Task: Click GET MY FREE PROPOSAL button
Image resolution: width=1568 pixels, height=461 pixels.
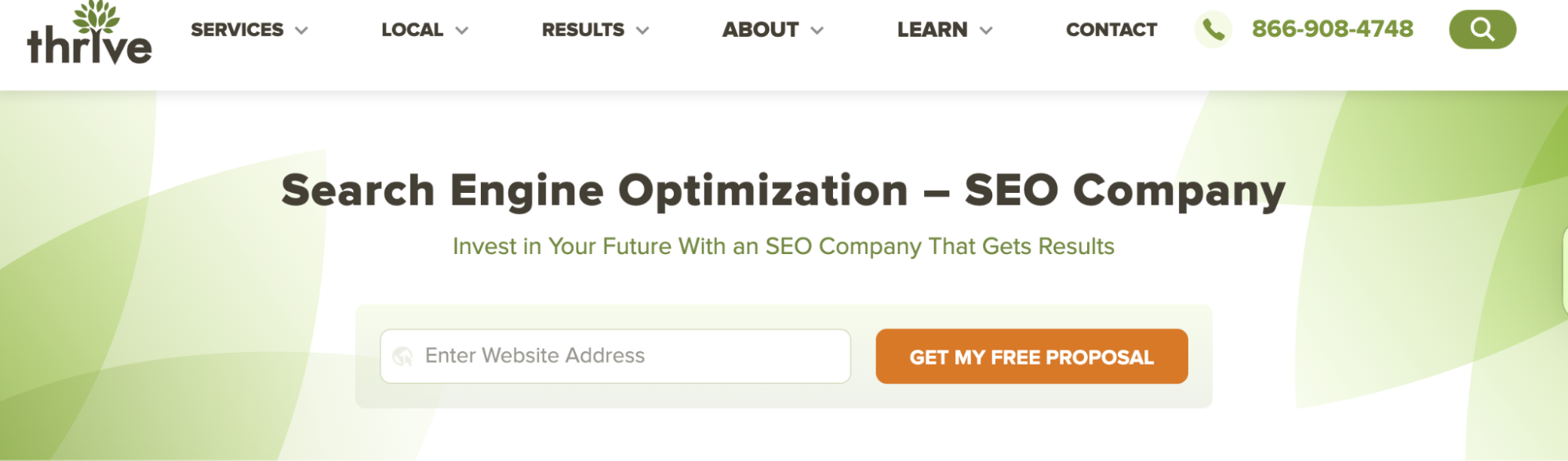Action: [x=1031, y=357]
